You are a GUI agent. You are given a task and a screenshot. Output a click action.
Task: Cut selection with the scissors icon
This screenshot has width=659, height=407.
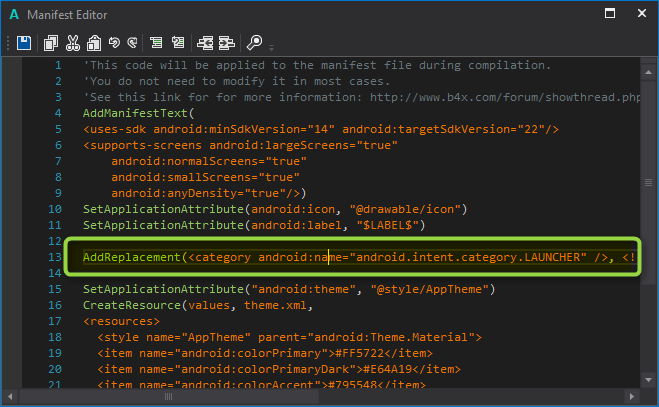pos(73,43)
